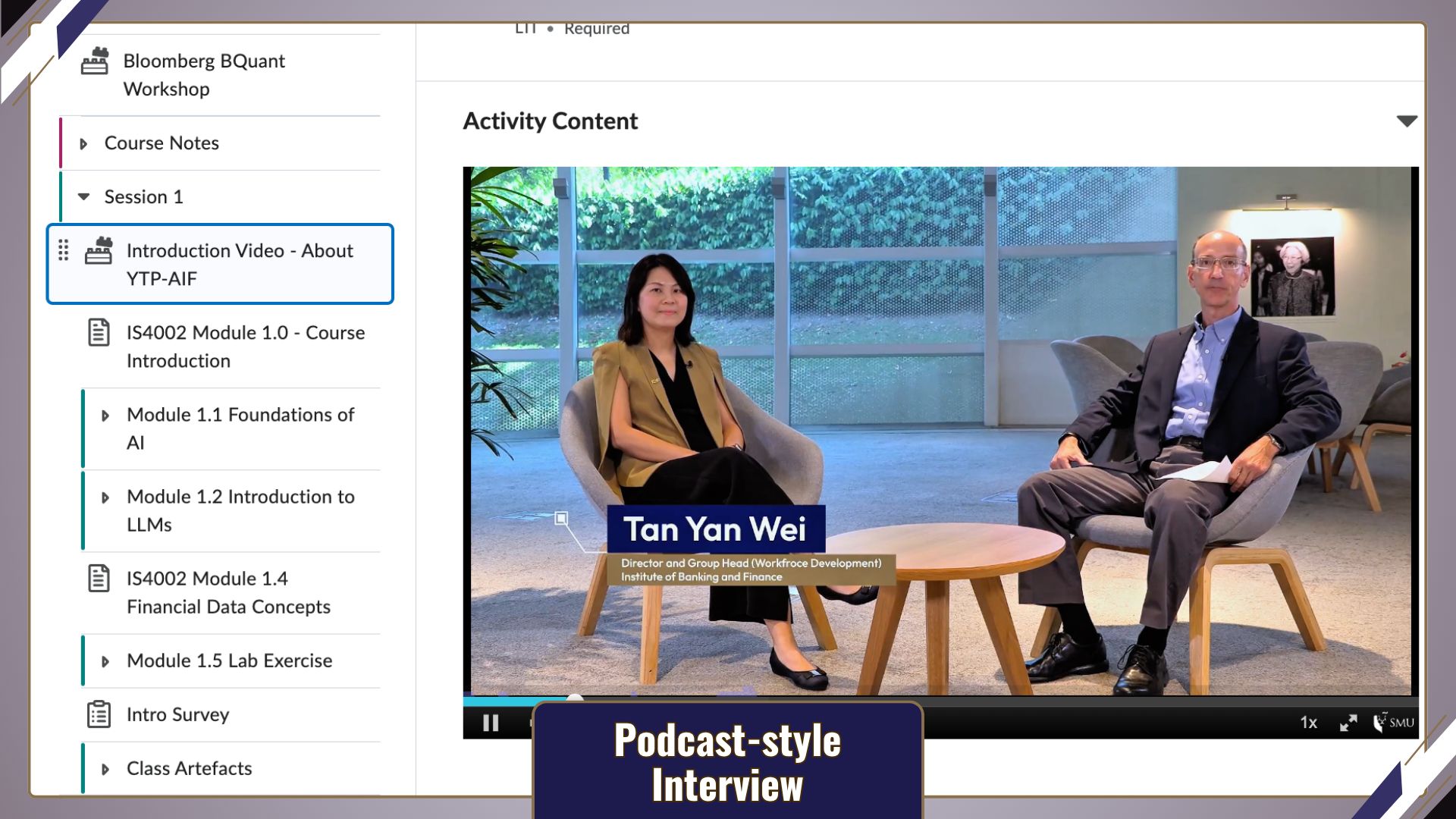Click the video frame area

(x=940, y=431)
